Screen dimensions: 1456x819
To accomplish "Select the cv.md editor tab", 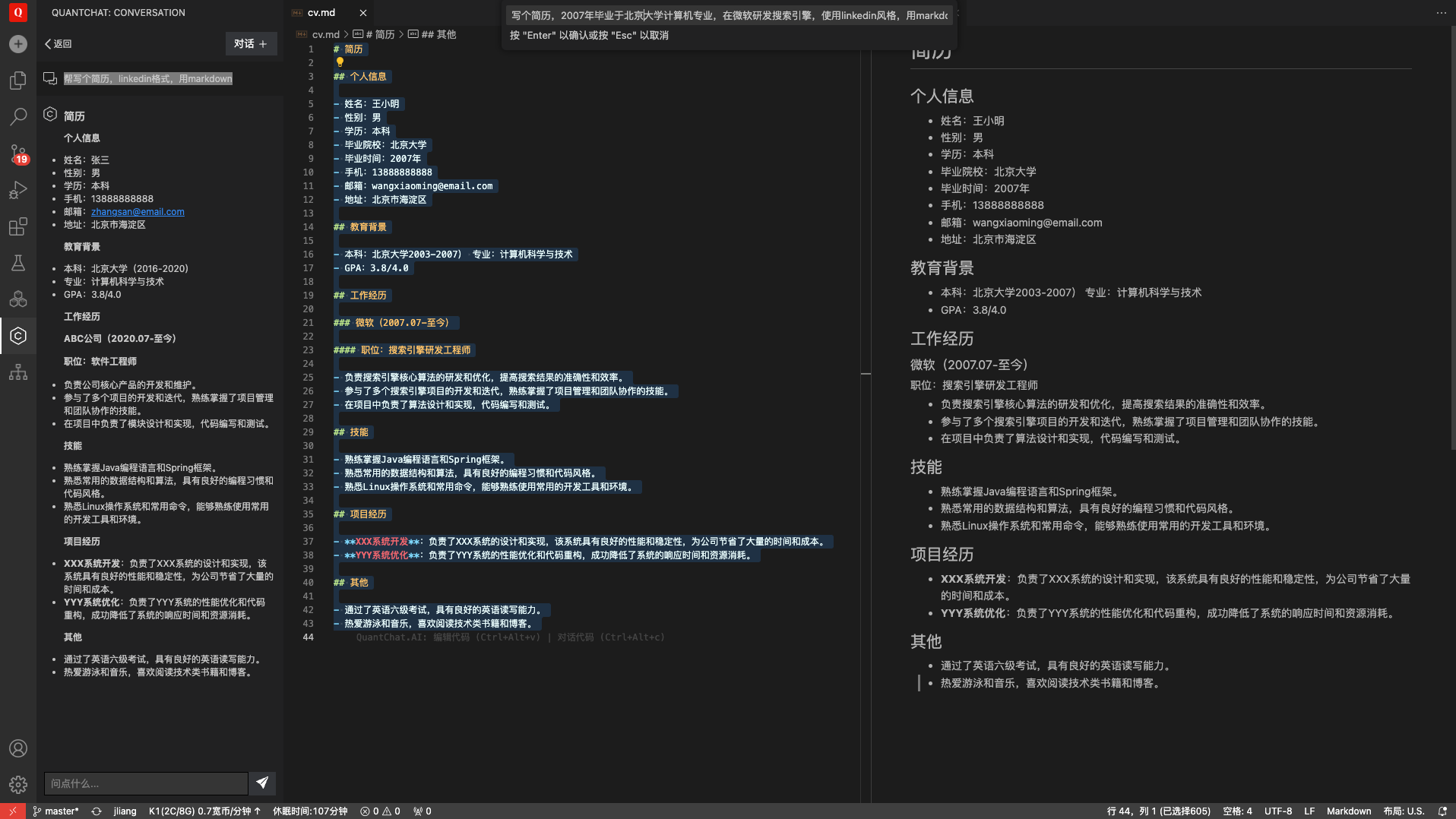I will [x=321, y=13].
